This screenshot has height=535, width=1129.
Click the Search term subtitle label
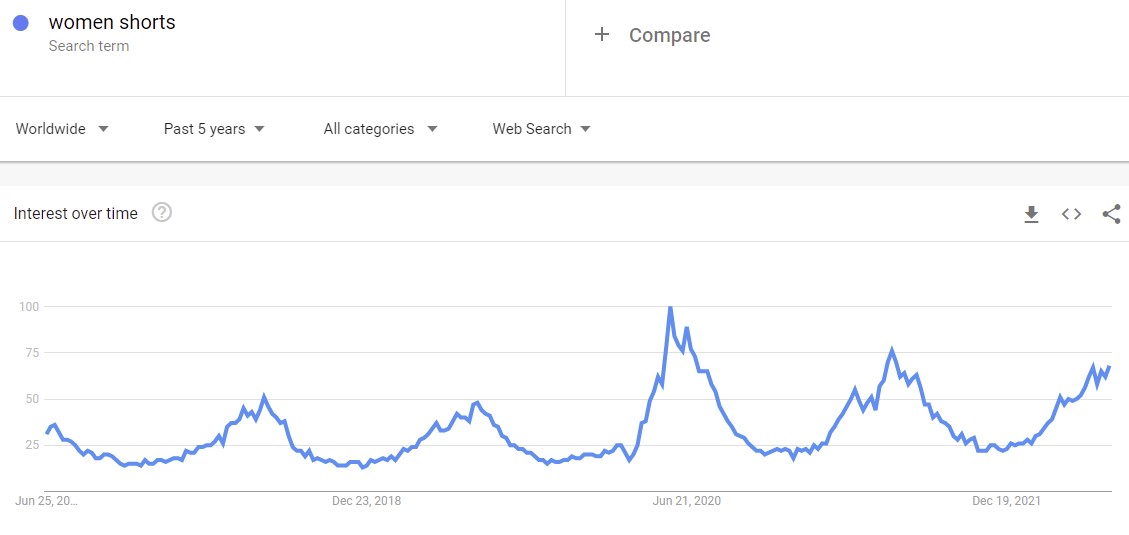(x=88, y=46)
